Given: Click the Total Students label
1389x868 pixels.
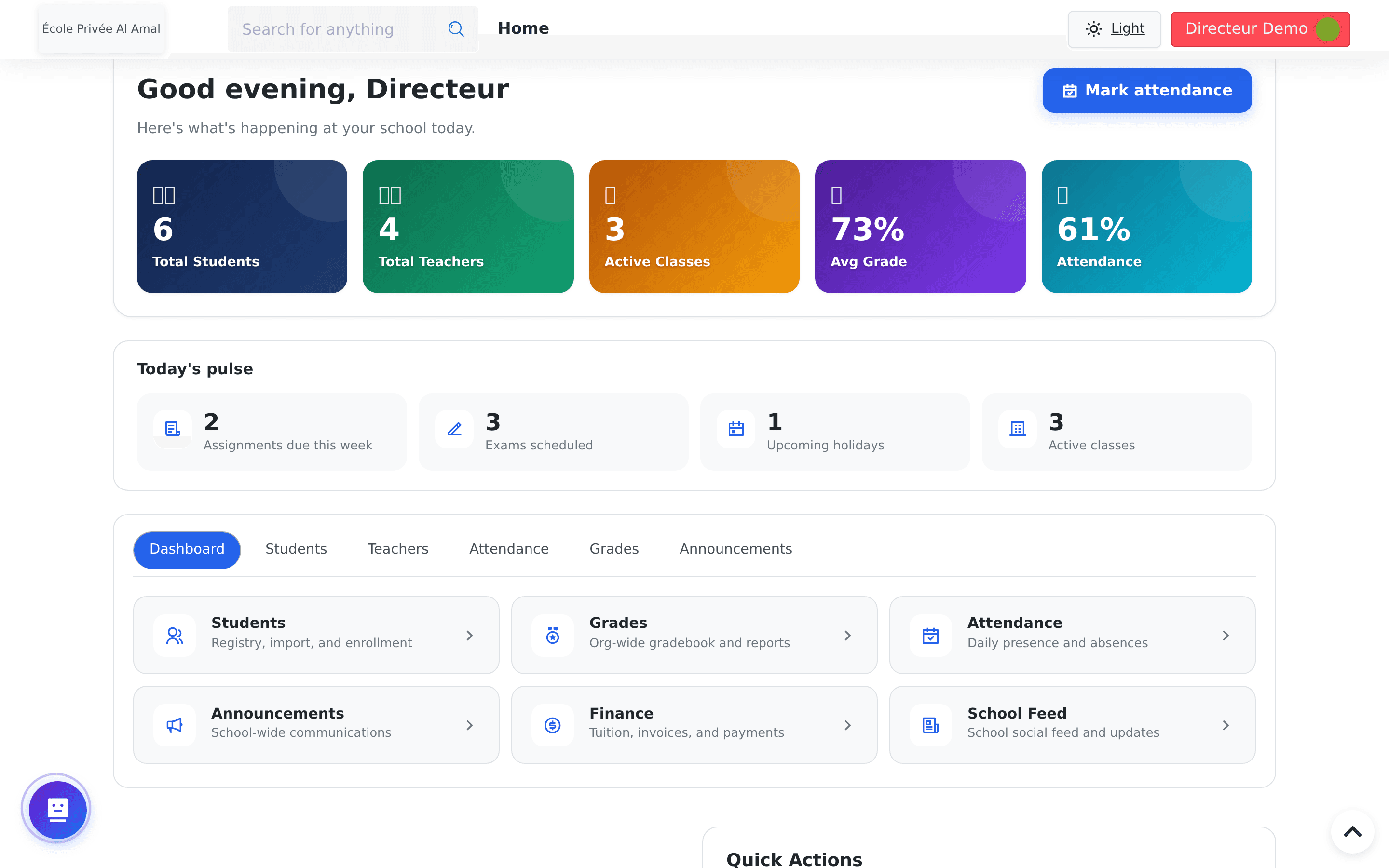Looking at the screenshot, I should pos(205,262).
